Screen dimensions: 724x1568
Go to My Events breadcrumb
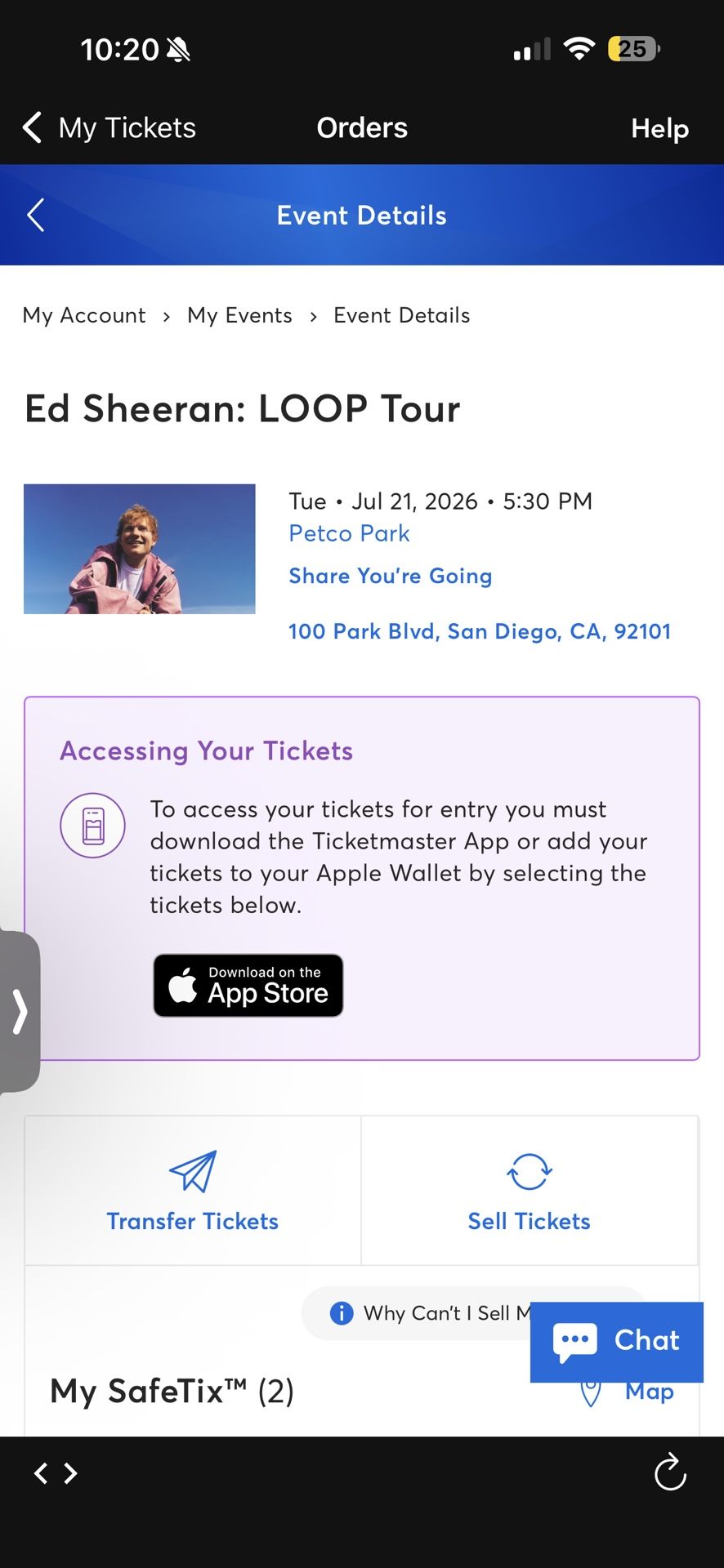[239, 315]
